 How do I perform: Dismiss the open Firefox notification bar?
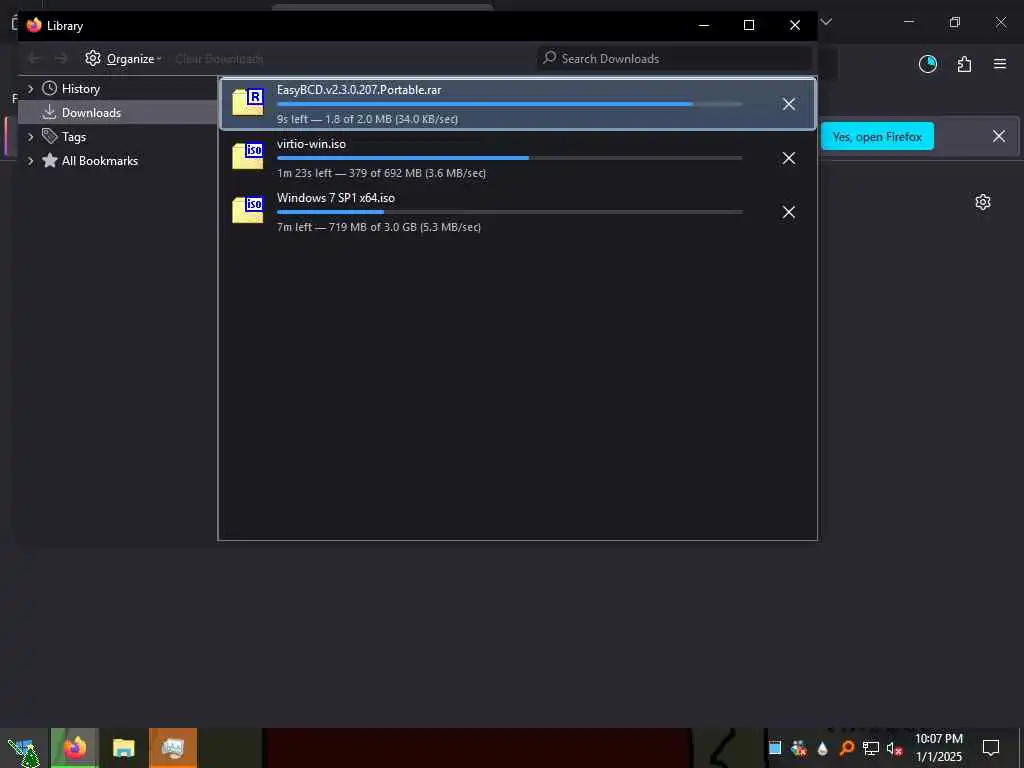click(x=999, y=136)
